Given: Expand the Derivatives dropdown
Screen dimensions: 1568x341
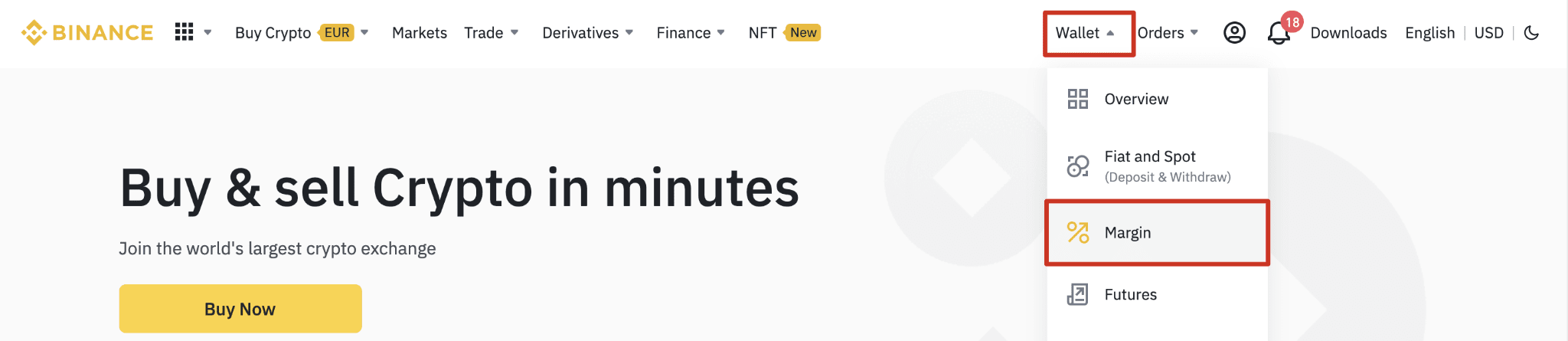Looking at the screenshot, I should [588, 33].
